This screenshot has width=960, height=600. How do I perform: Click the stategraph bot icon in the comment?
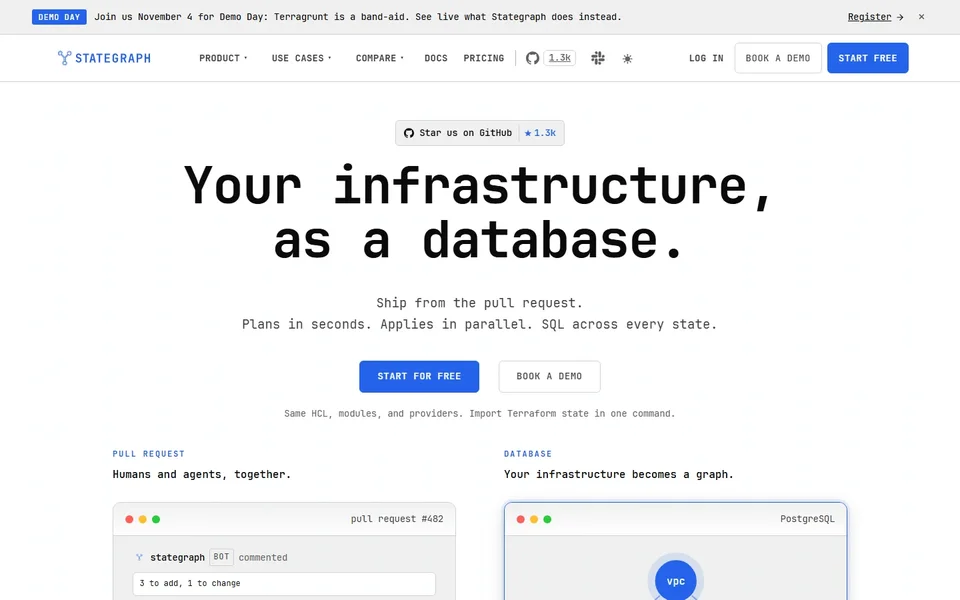pos(139,557)
